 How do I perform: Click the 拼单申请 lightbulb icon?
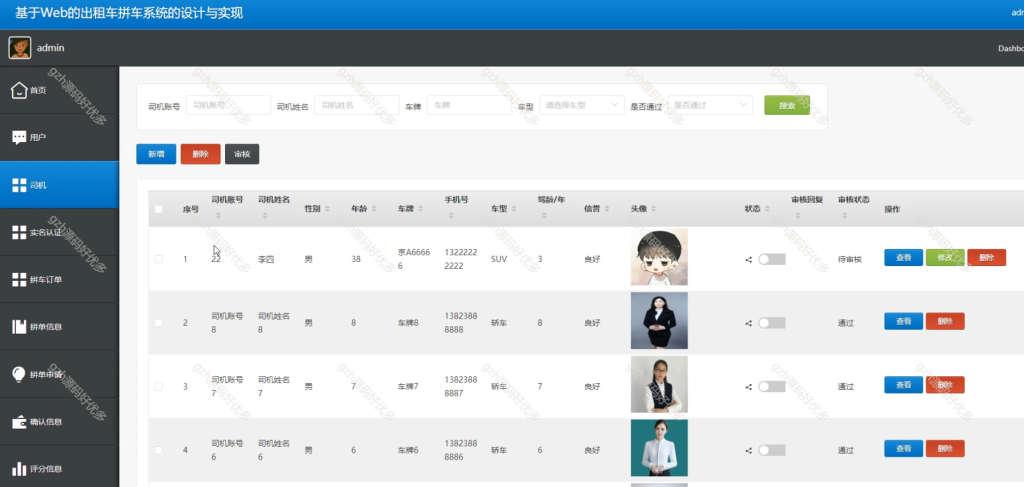coord(19,374)
